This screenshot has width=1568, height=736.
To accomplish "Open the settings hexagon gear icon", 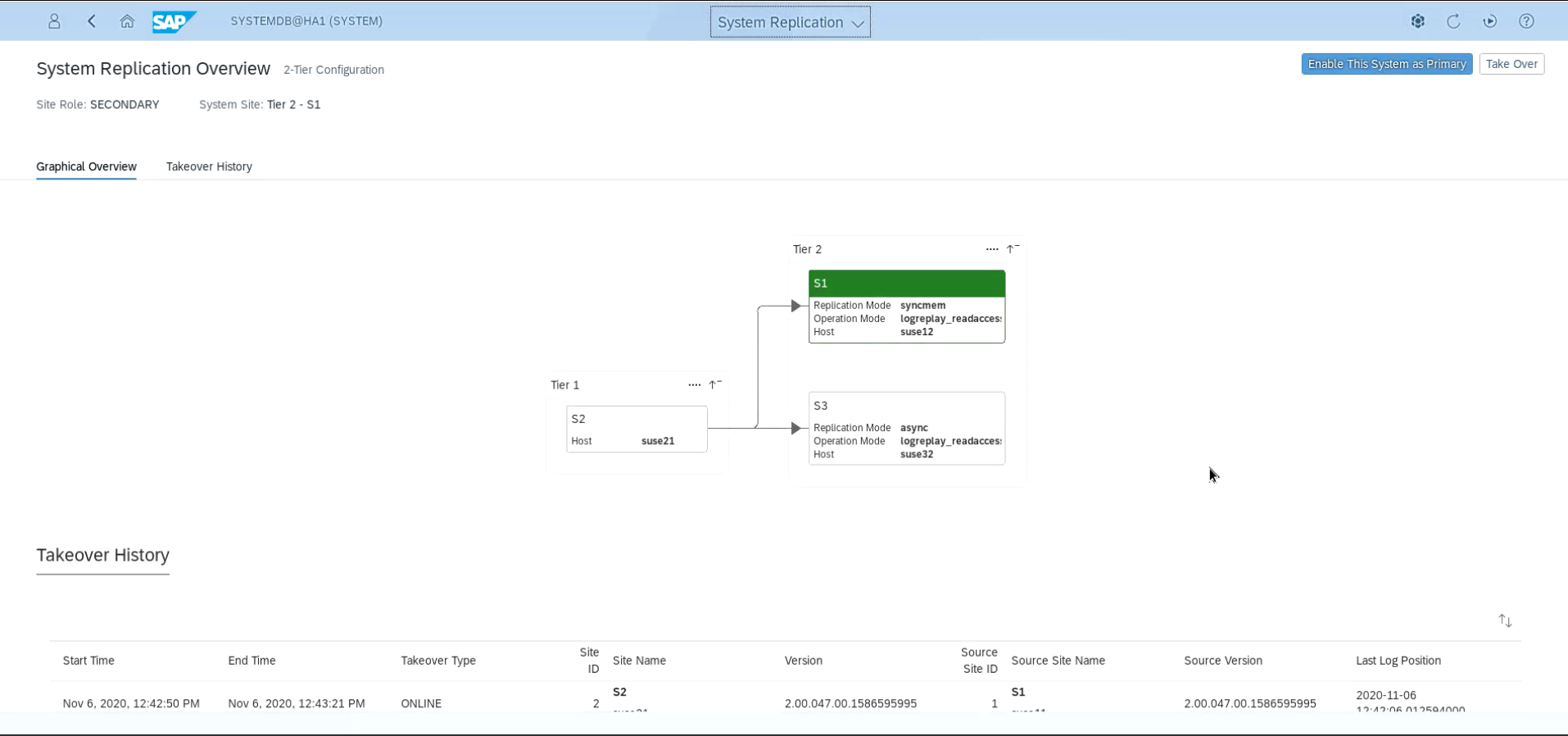I will point(1418,21).
